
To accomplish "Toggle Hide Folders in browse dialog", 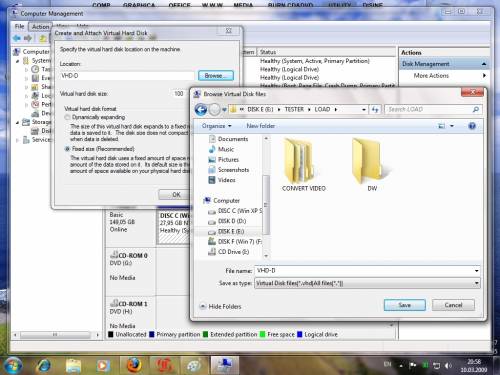I will (220, 306).
